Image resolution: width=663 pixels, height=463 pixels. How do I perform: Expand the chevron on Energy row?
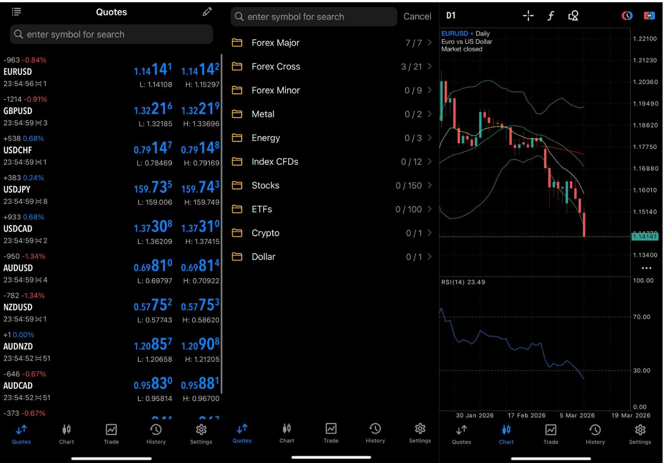pyautogui.click(x=430, y=138)
